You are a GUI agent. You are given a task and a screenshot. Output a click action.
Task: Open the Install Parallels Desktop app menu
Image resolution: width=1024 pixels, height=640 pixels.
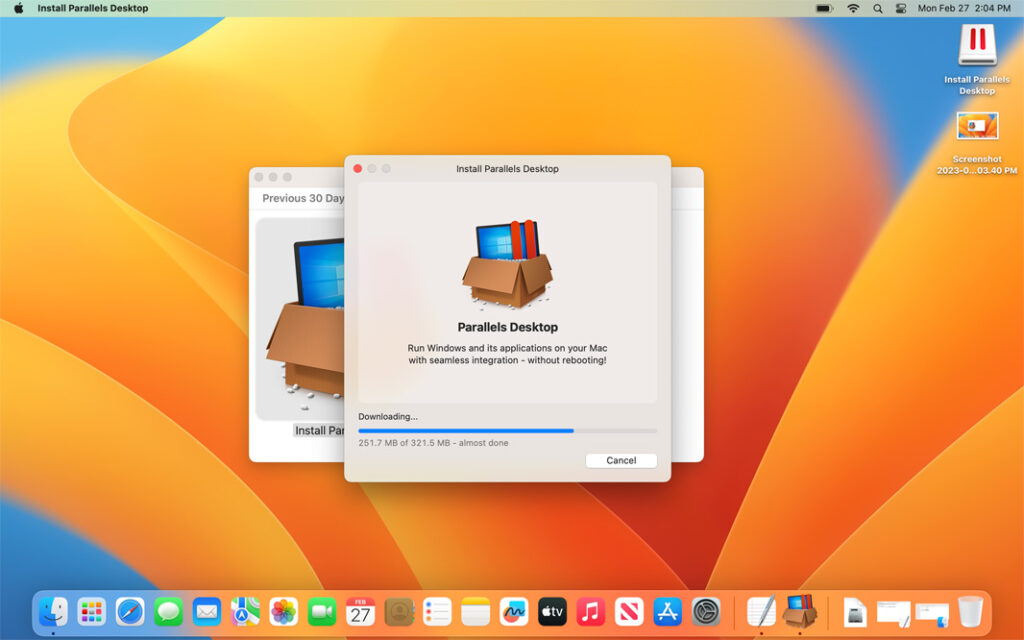tap(92, 8)
